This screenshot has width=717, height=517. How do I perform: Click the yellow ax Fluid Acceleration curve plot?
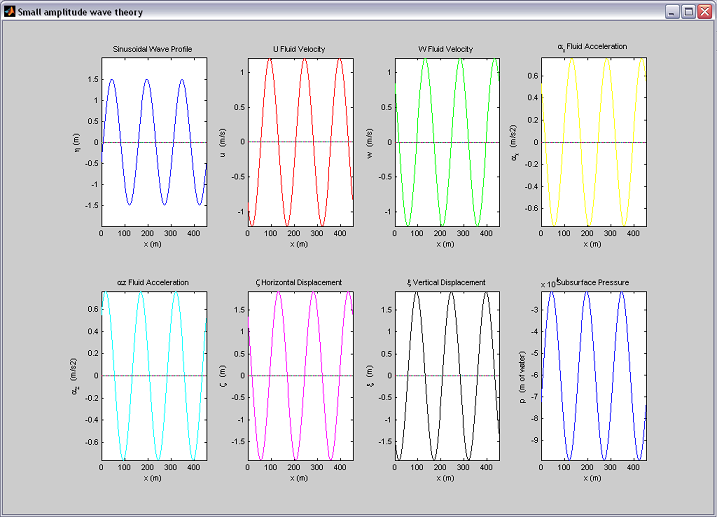tap(594, 142)
